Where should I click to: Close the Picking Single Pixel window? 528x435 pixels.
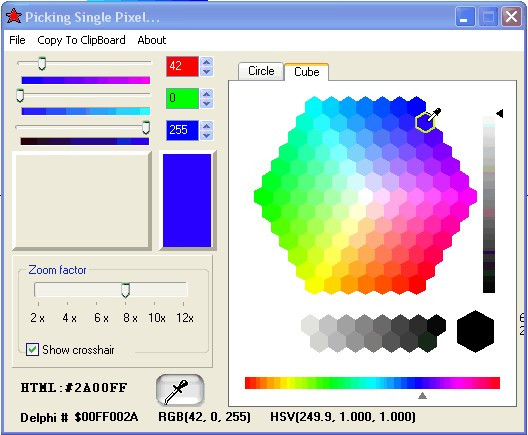pyautogui.click(x=511, y=16)
